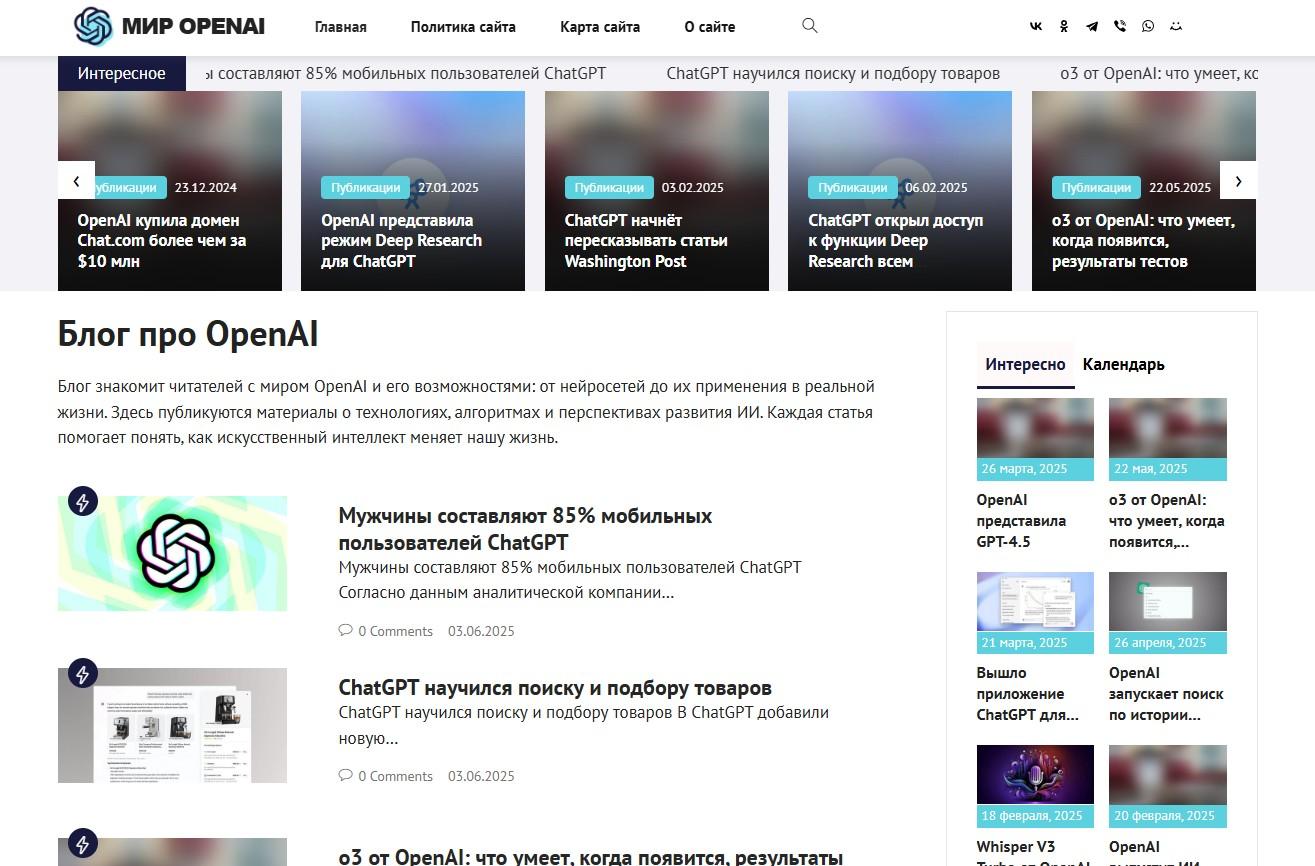Click Публикации badge dated 27.01.2025
This screenshot has width=1315, height=866.
(365, 187)
